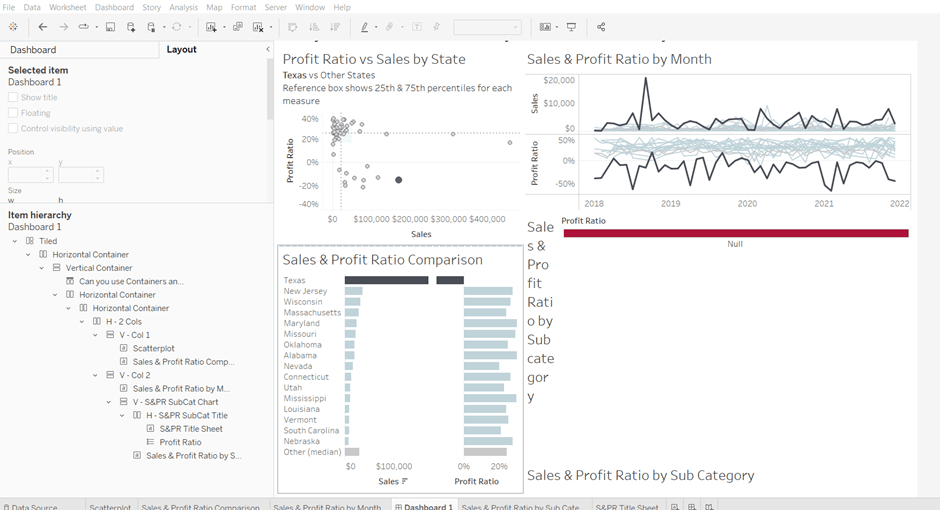Click the Highlight pen icon
Viewport: 940px width, 510px height.
click(364, 27)
